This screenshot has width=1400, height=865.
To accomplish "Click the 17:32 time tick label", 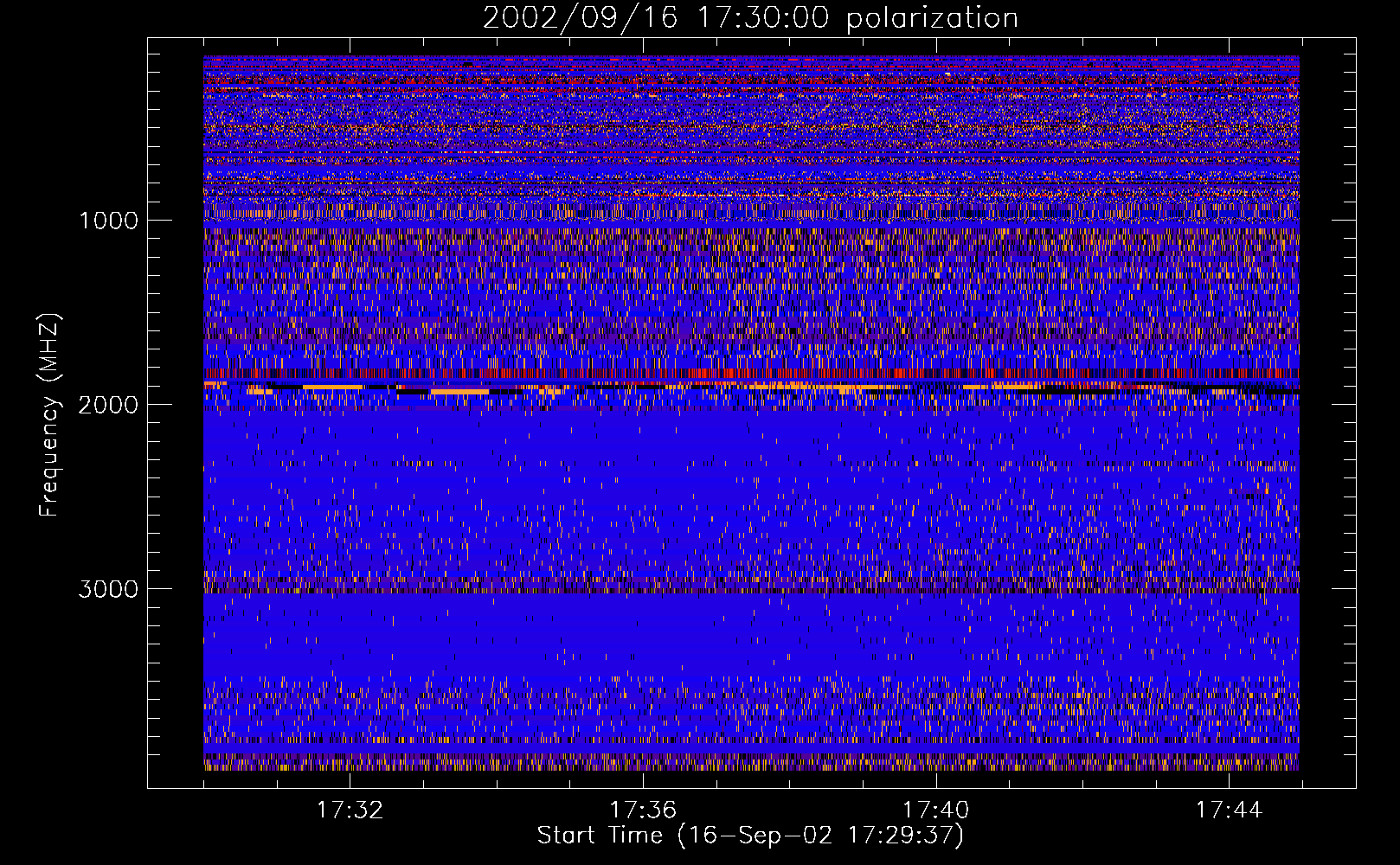I will 350,811.
